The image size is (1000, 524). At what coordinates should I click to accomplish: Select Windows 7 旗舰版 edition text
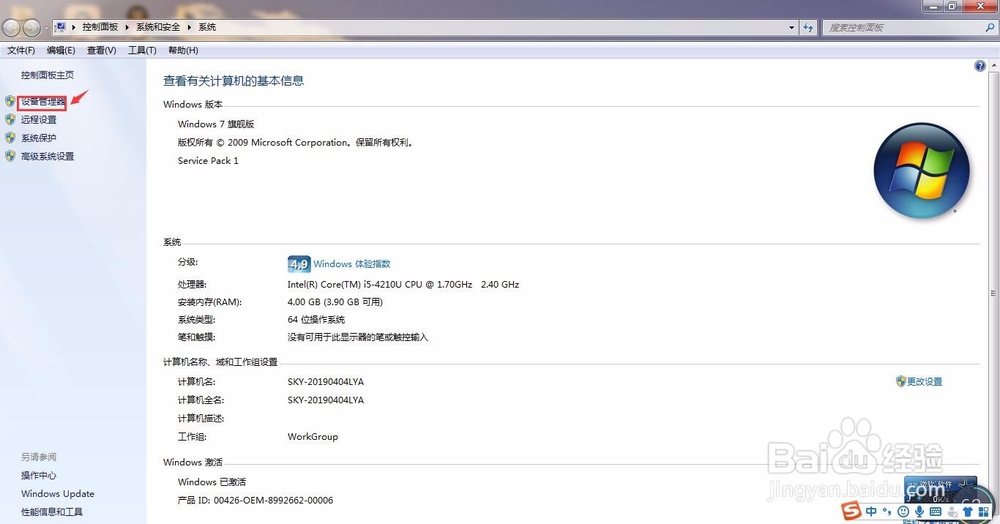[216, 124]
